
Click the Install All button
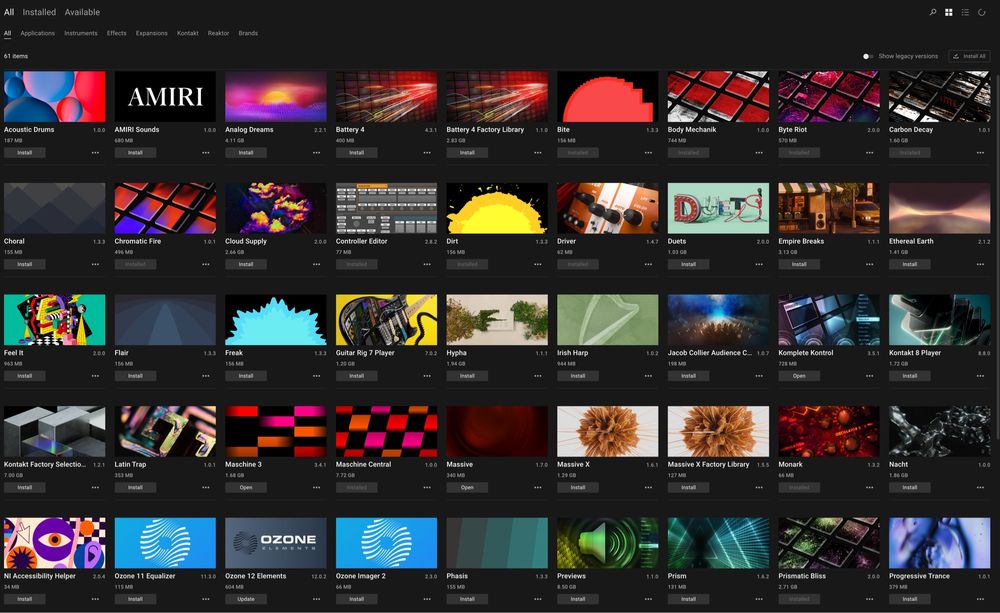(x=969, y=56)
